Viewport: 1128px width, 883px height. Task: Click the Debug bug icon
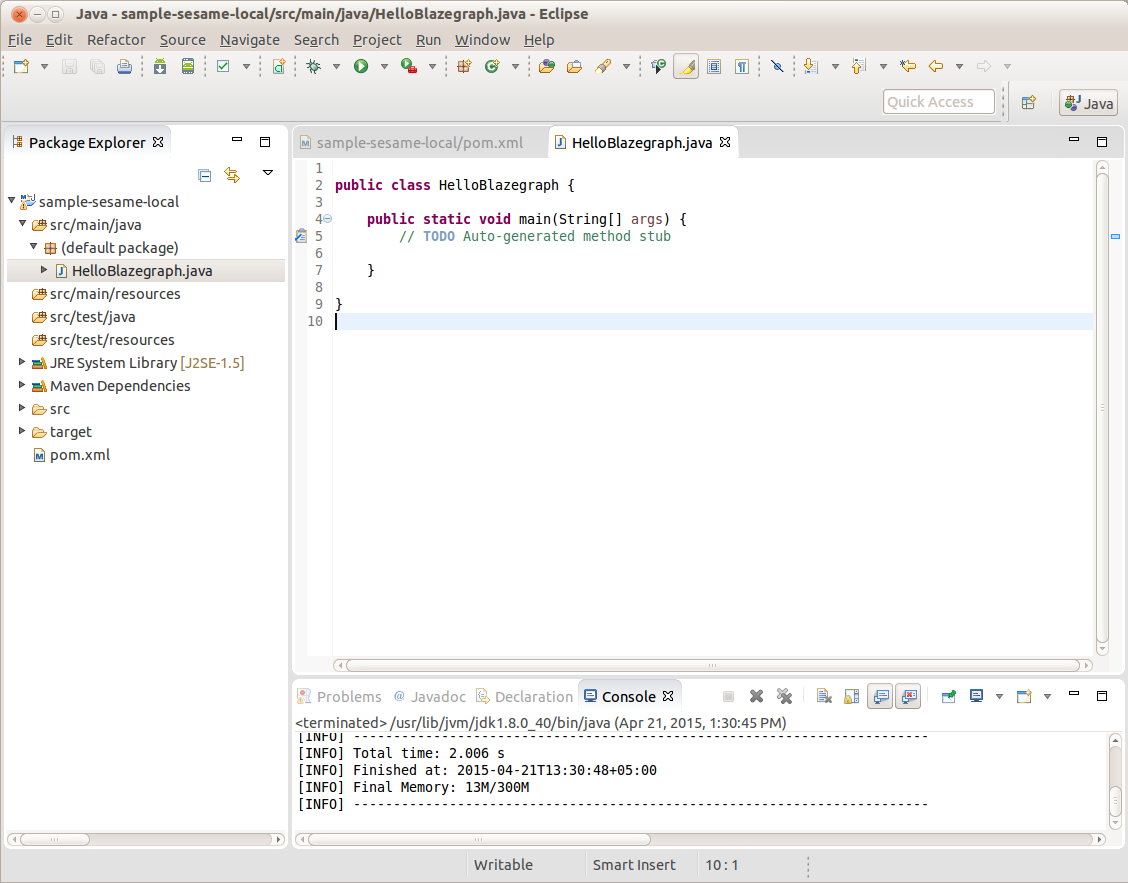click(x=314, y=67)
